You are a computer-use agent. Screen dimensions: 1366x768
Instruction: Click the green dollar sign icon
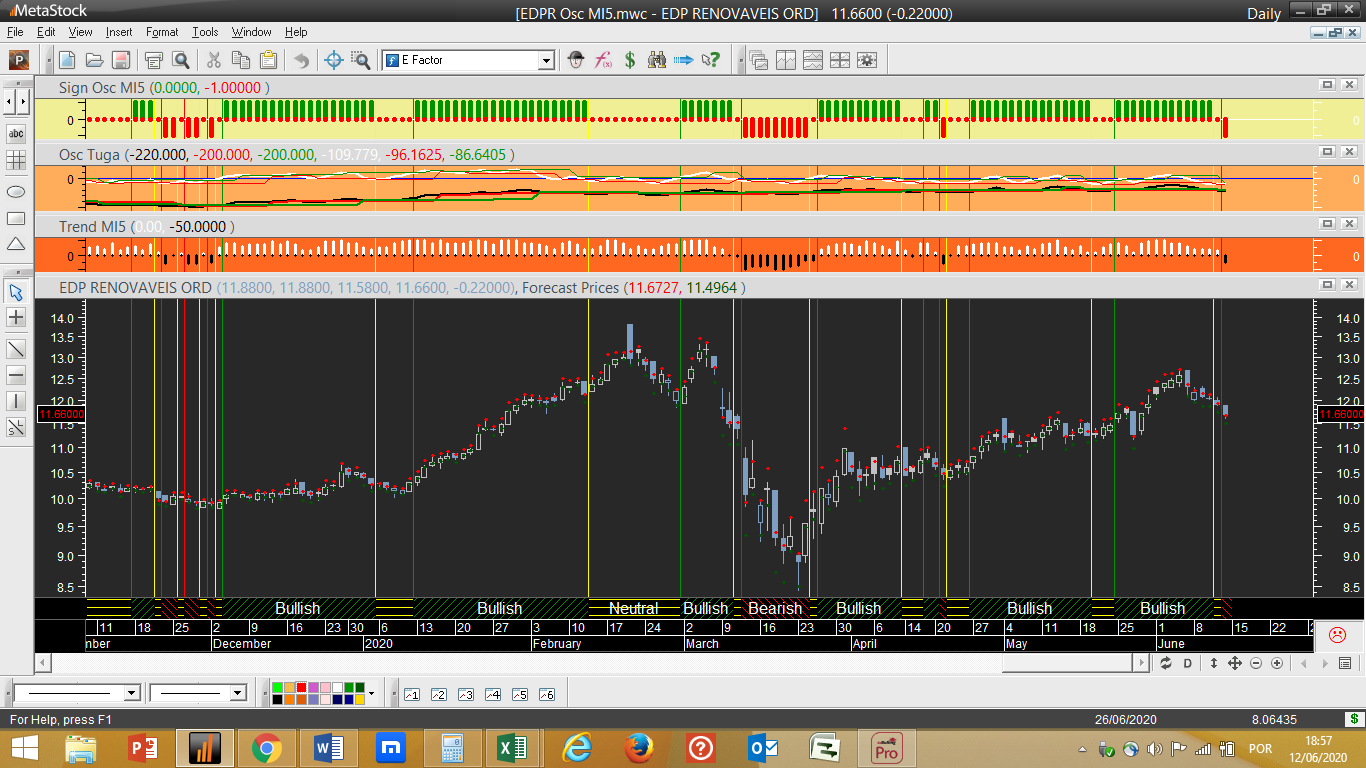point(630,60)
